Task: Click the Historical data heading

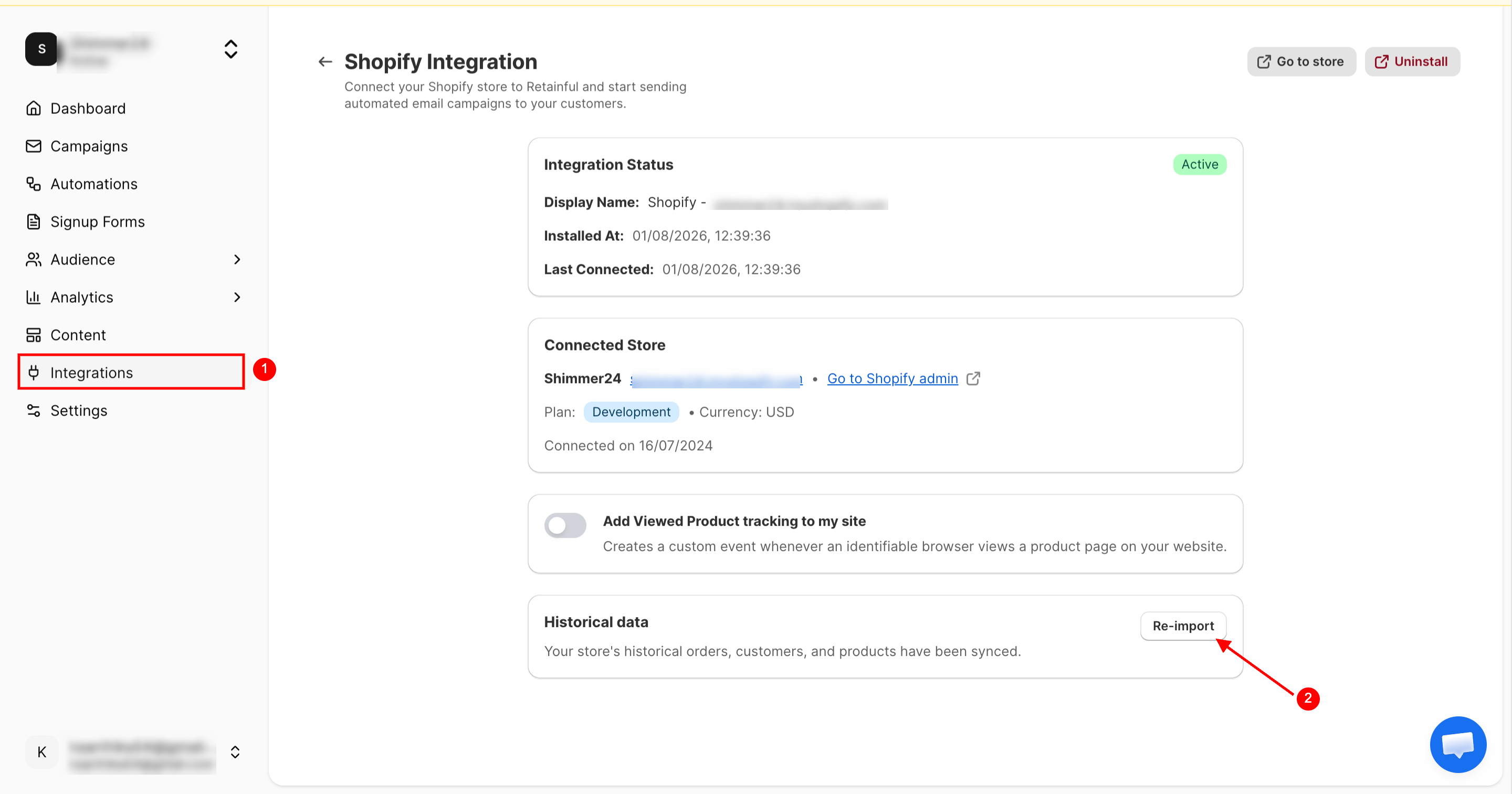Action: click(596, 622)
